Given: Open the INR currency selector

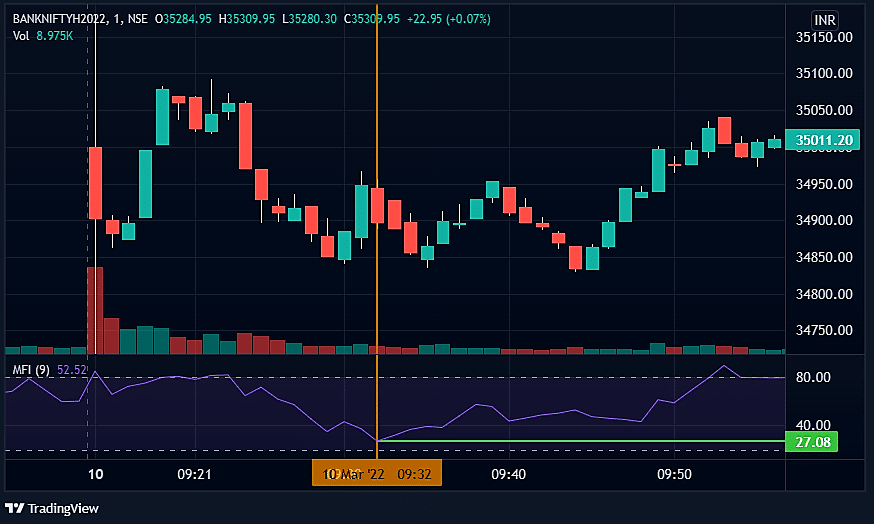Looking at the screenshot, I should click(x=824, y=20).
